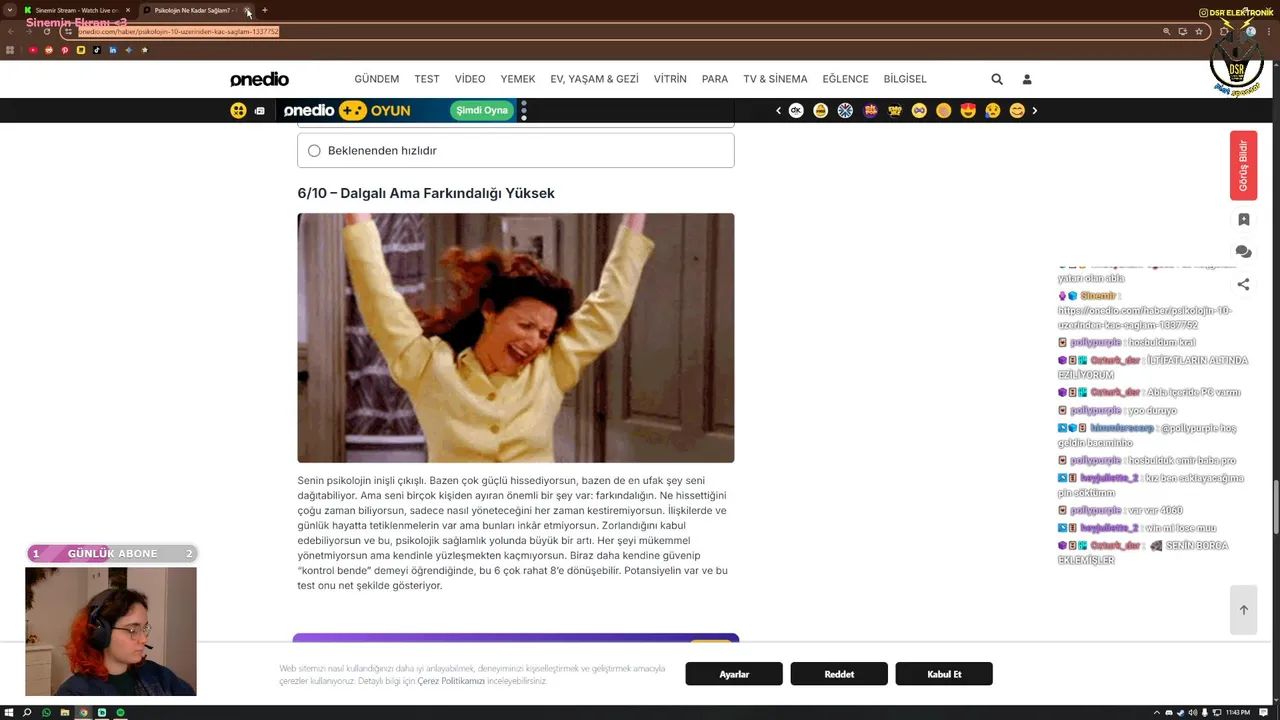Viewport: 1280px width, 720px height.
Task: Open the TV & SİNEMA menu item
Action: pos(775,79)
